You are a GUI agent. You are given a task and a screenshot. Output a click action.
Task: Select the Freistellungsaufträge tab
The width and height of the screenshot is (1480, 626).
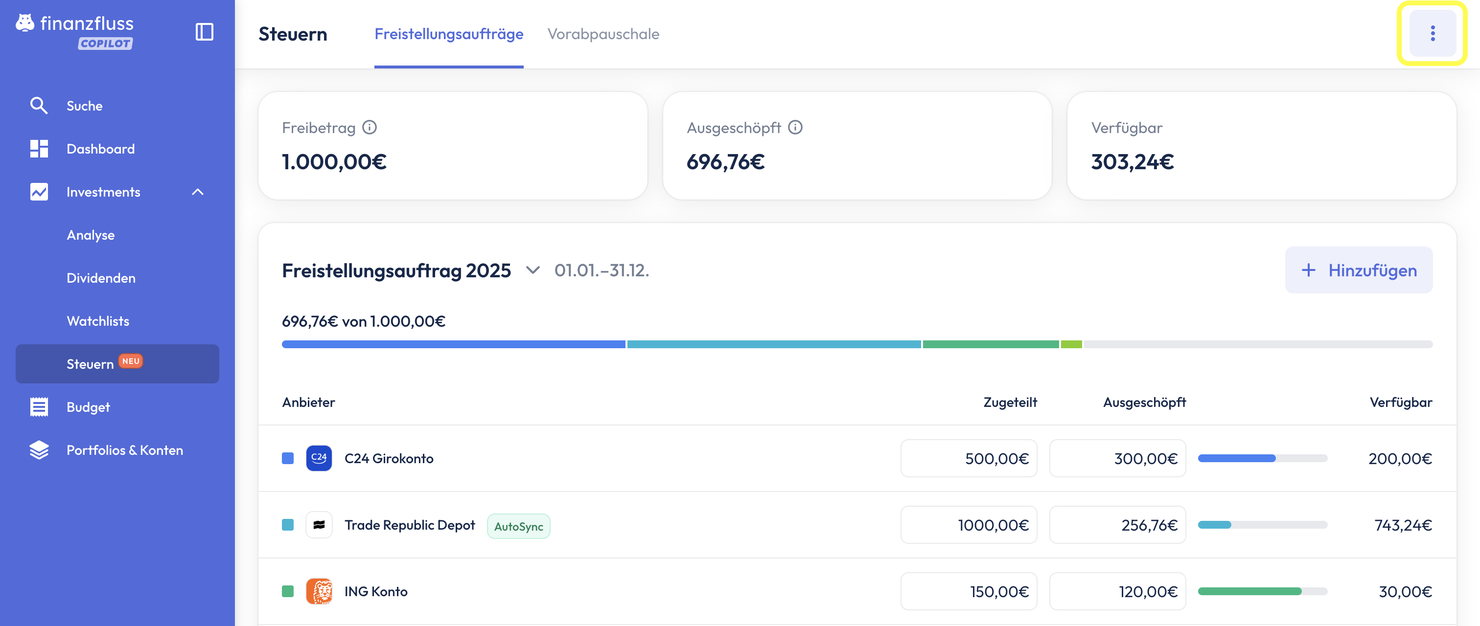pos(449,34)
